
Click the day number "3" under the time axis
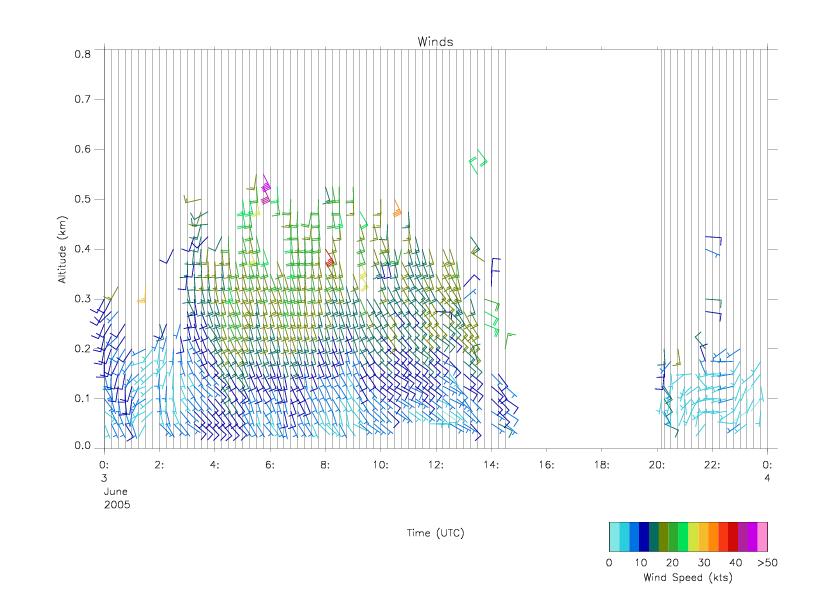coord(104,478)
